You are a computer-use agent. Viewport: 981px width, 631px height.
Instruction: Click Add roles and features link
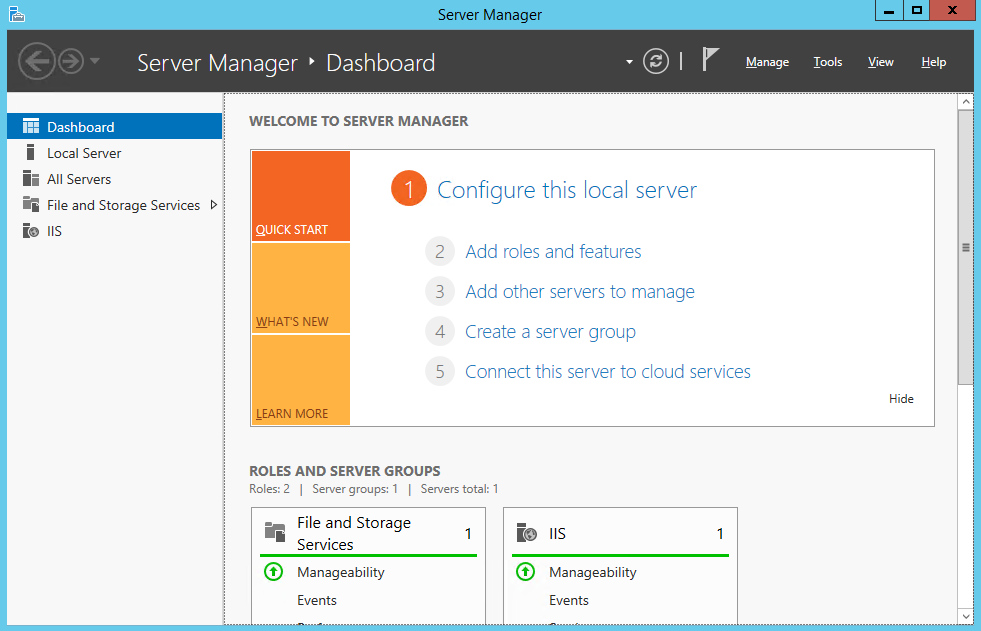pos(553,252)
